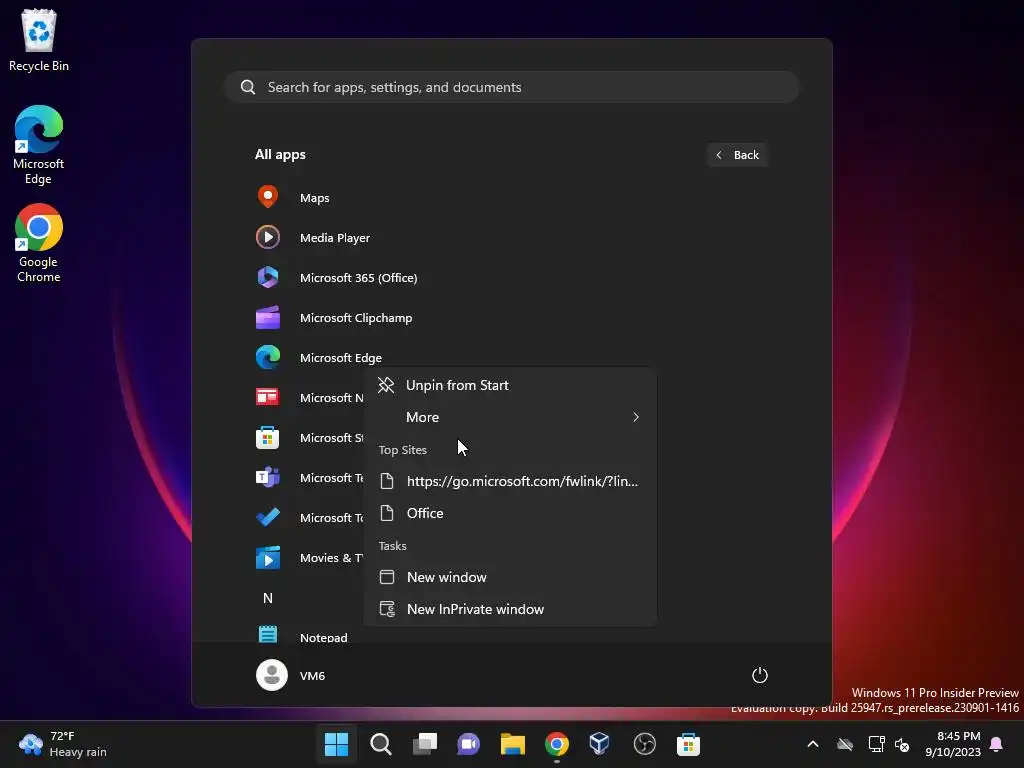Open the go.microsoft.com fwlink top site

[x=510, y=481]
